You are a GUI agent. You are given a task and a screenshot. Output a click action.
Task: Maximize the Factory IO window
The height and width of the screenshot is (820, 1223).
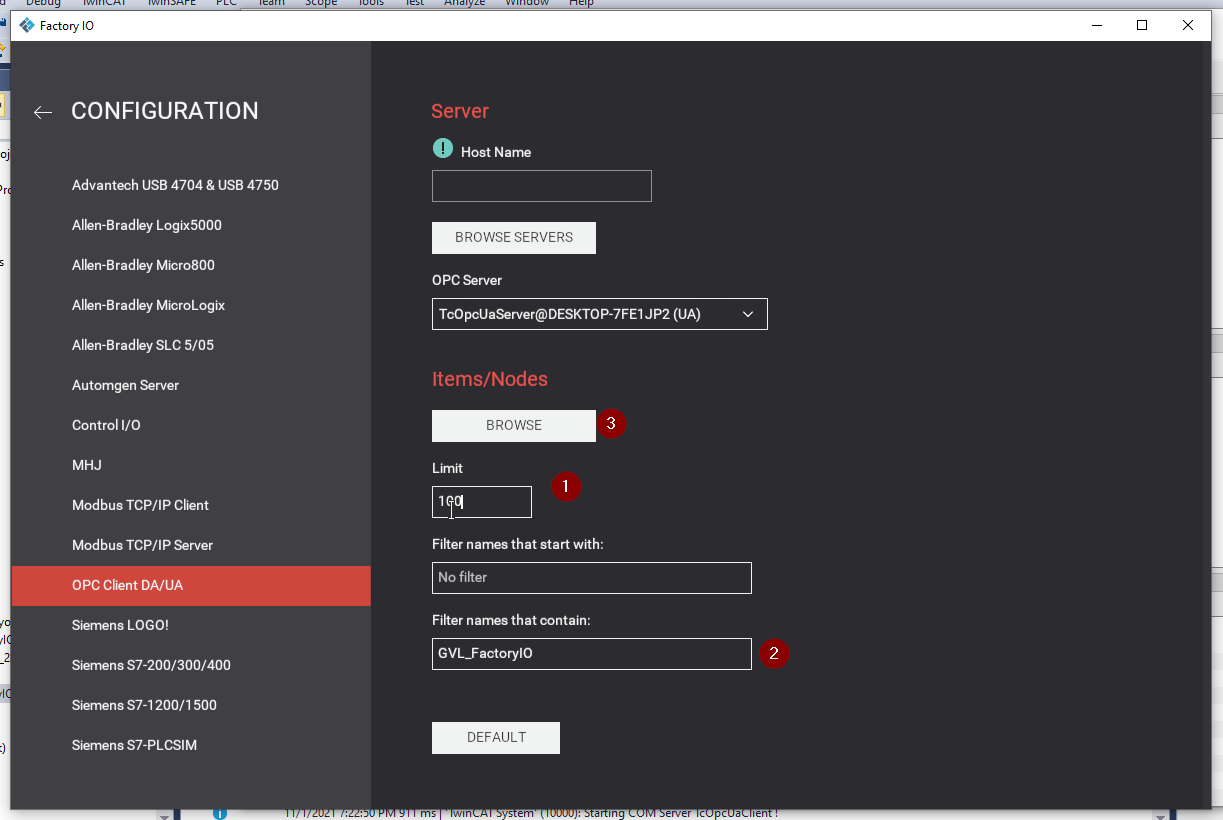coord(1142,25)
